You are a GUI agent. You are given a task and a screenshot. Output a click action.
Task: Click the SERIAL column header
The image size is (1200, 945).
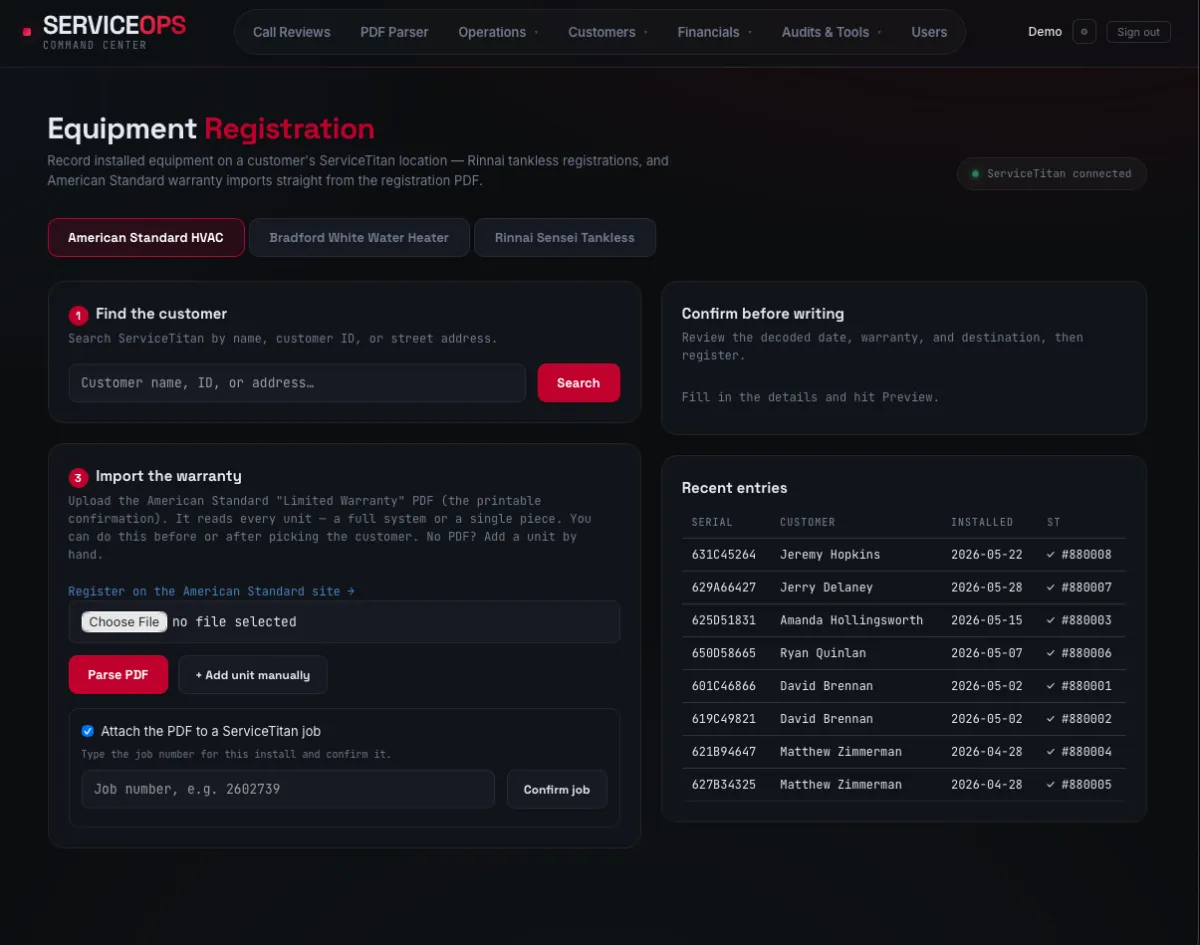pyautogui.click(x=712, y=522)
